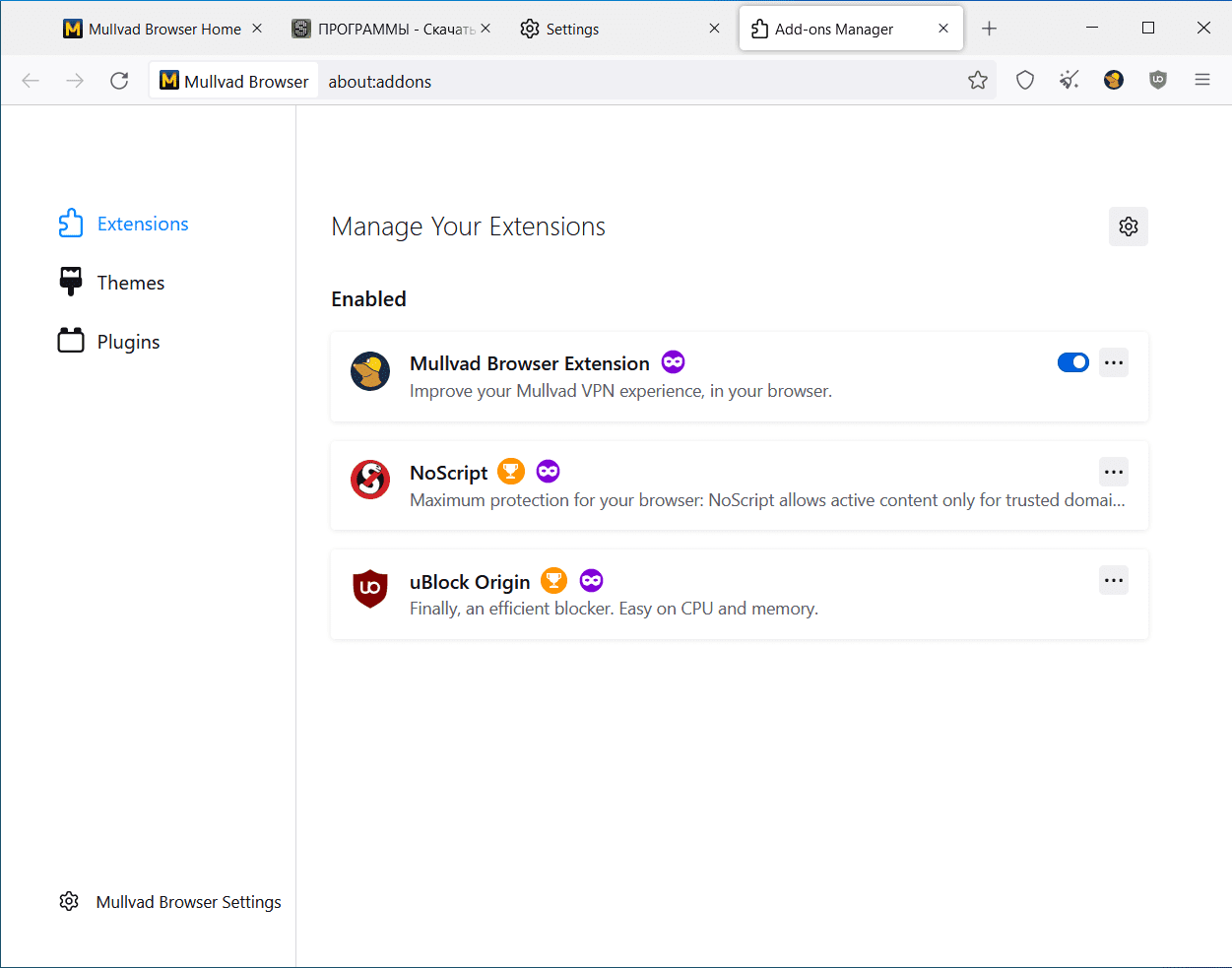Click the uBlock Origin toolbar icon

tap(1158, 81)
